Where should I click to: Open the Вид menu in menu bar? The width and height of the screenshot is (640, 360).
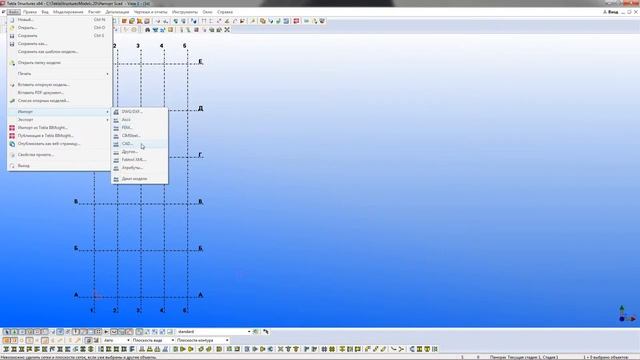tap(45, 12)
